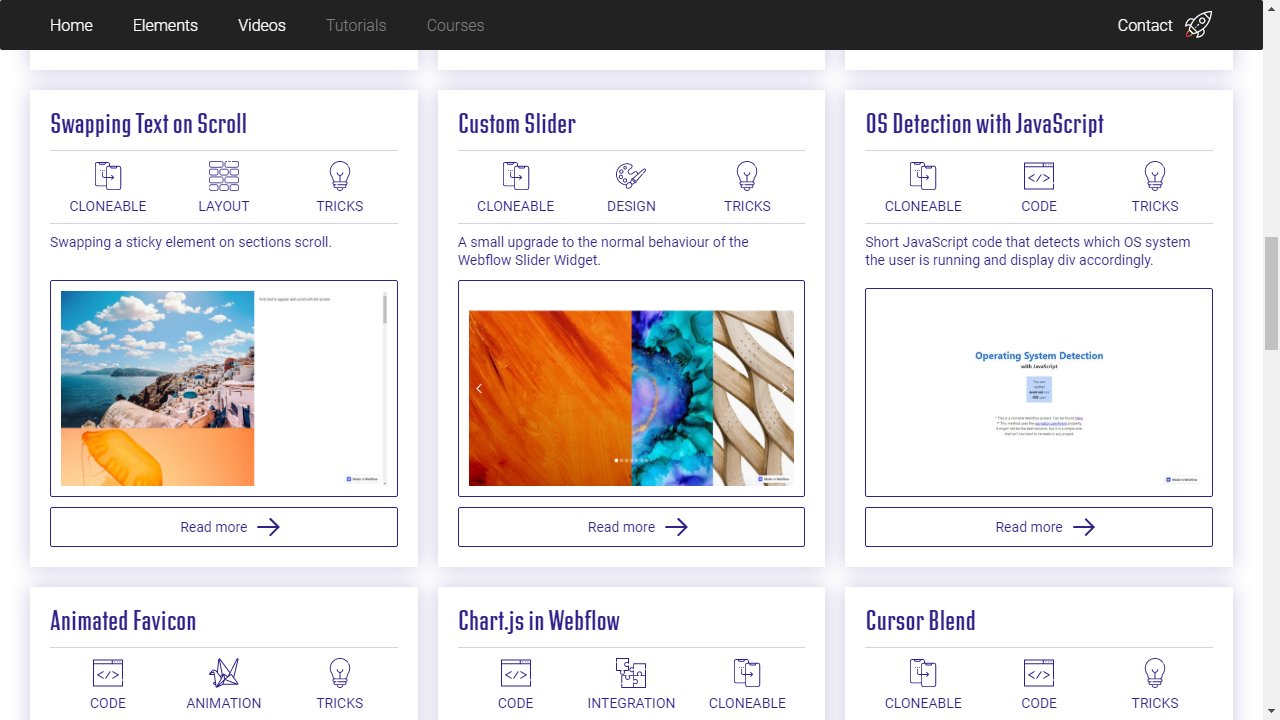The height and width of the screenshot is (720, 1280).
Task: Open the Tutorials navigation item
Action: [x=355, y=25]
